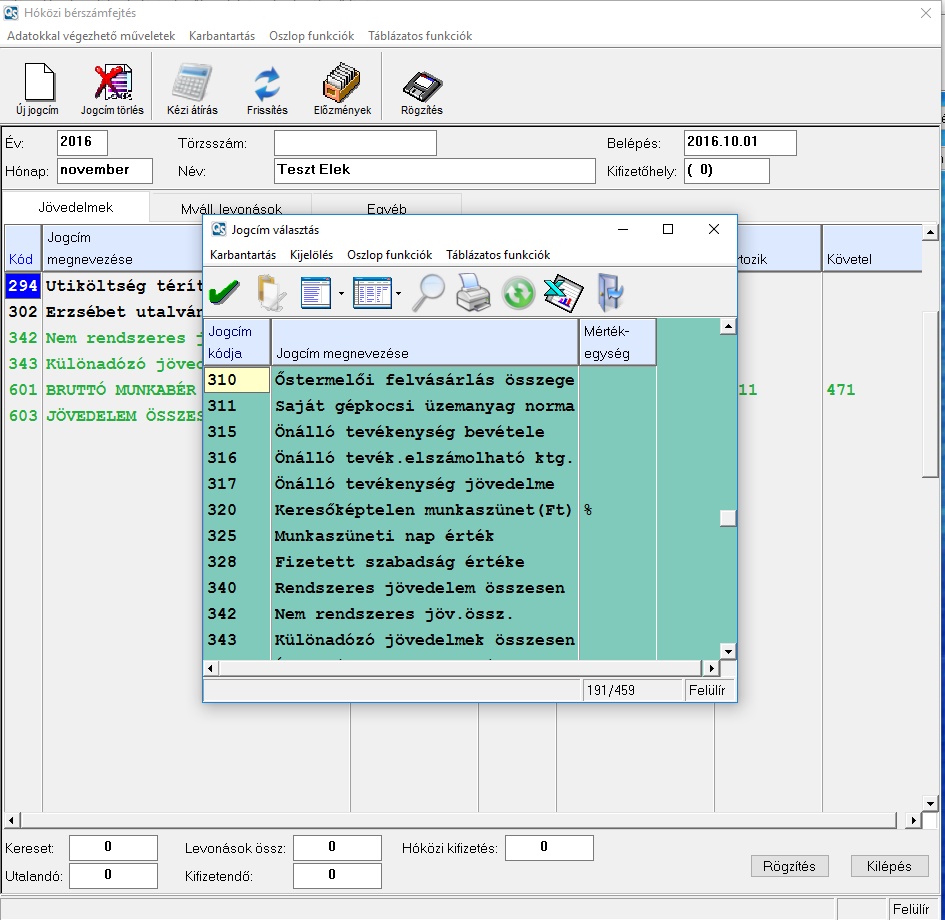This screenshot has height=920, width=945.
Task: Click the Törzsszám input field
Action: point(355,143)
